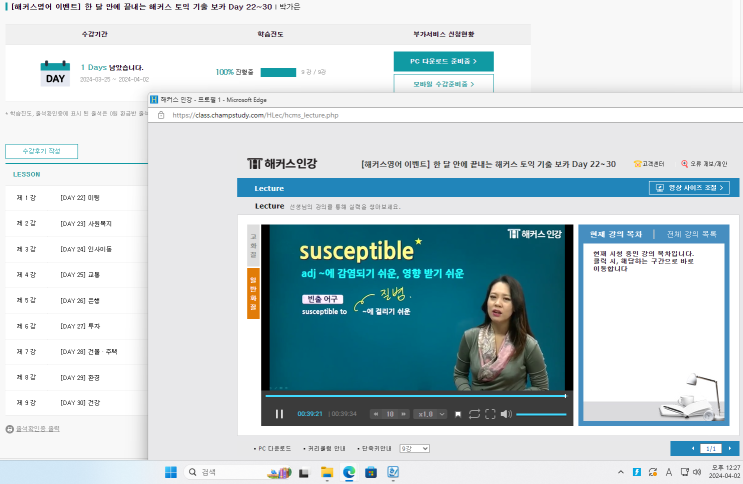This screenshot has width=743, height=484.
Task: Click the popup window URL address bar
Action: tap(445, 115)
